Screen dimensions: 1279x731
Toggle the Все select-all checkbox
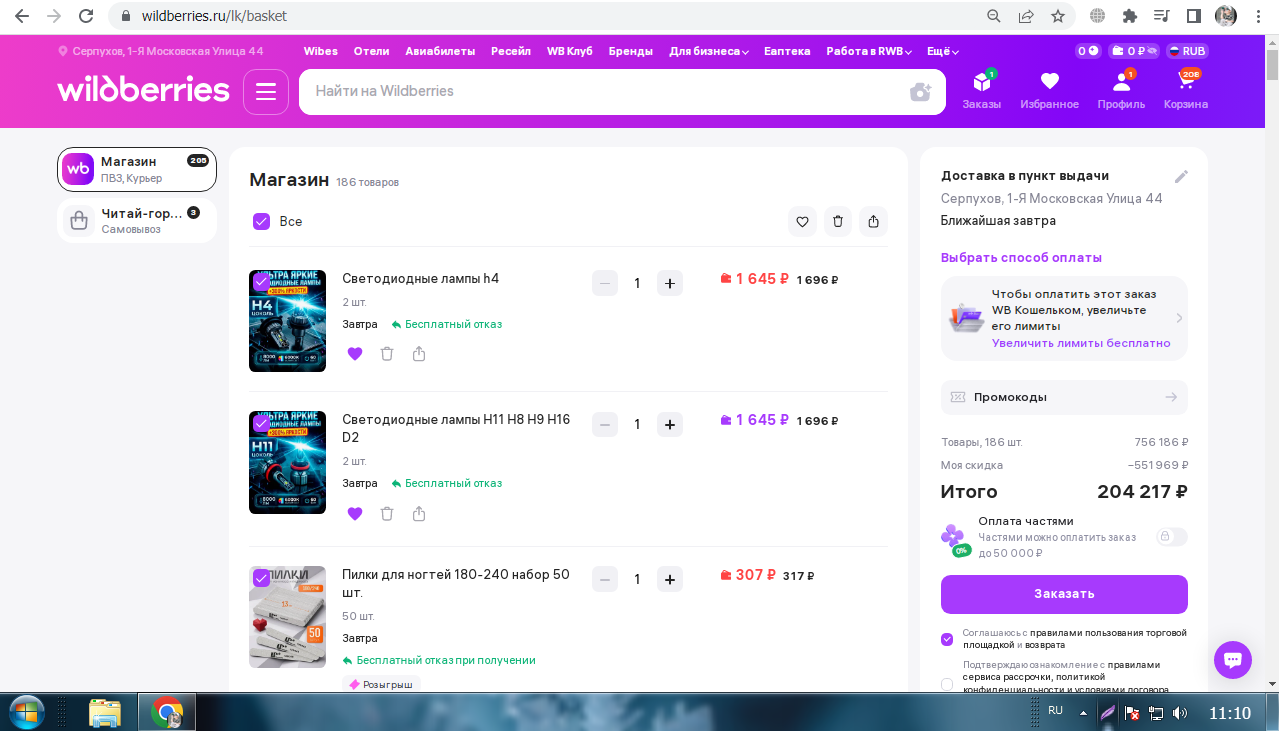(x=262, y=222)
